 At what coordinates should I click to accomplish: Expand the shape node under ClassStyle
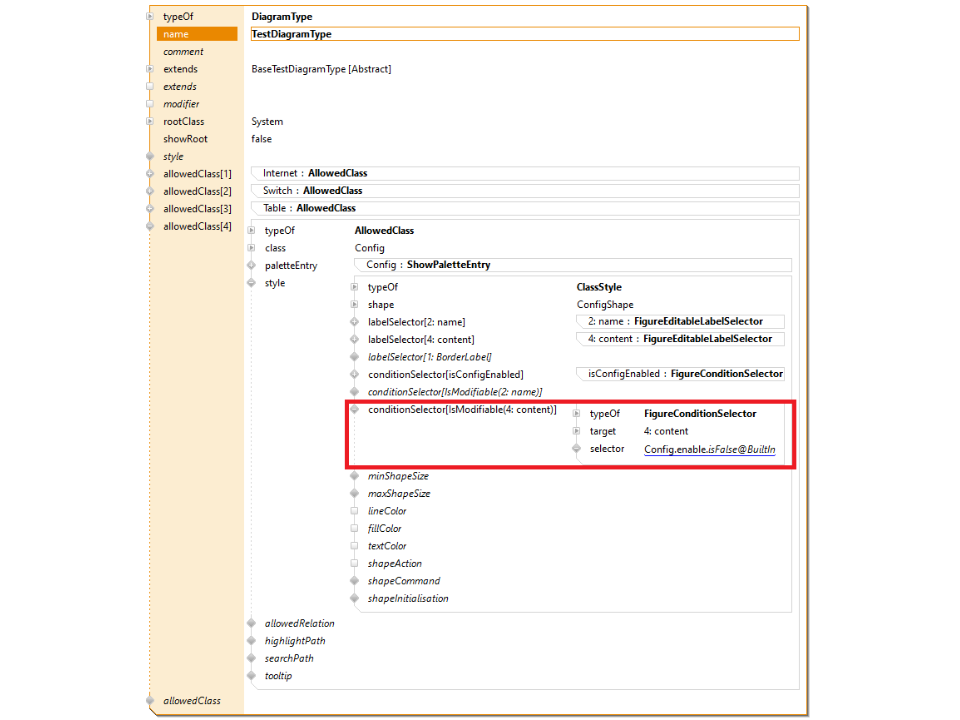tap(354, 305)
